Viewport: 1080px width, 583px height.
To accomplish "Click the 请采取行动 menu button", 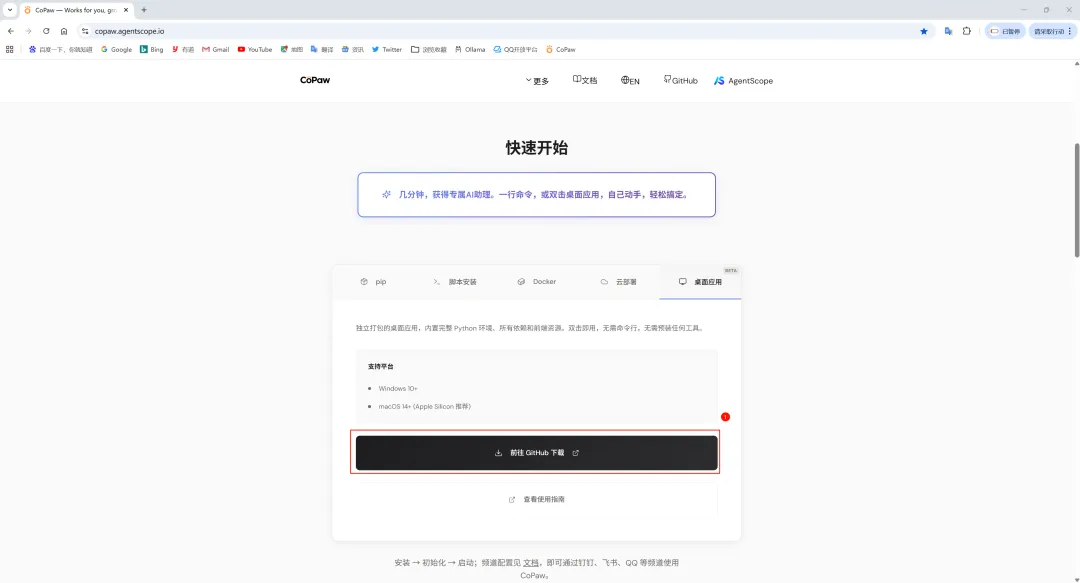I will [x=1052, y=31].
